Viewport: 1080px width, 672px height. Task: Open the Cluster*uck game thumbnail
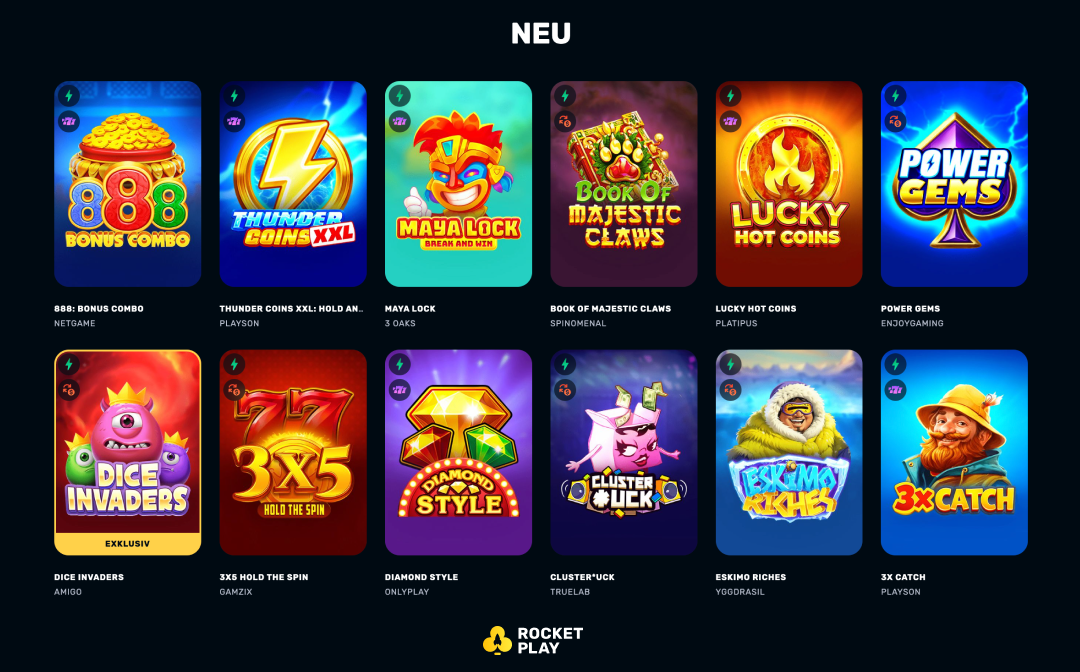[x=623, y=452]
